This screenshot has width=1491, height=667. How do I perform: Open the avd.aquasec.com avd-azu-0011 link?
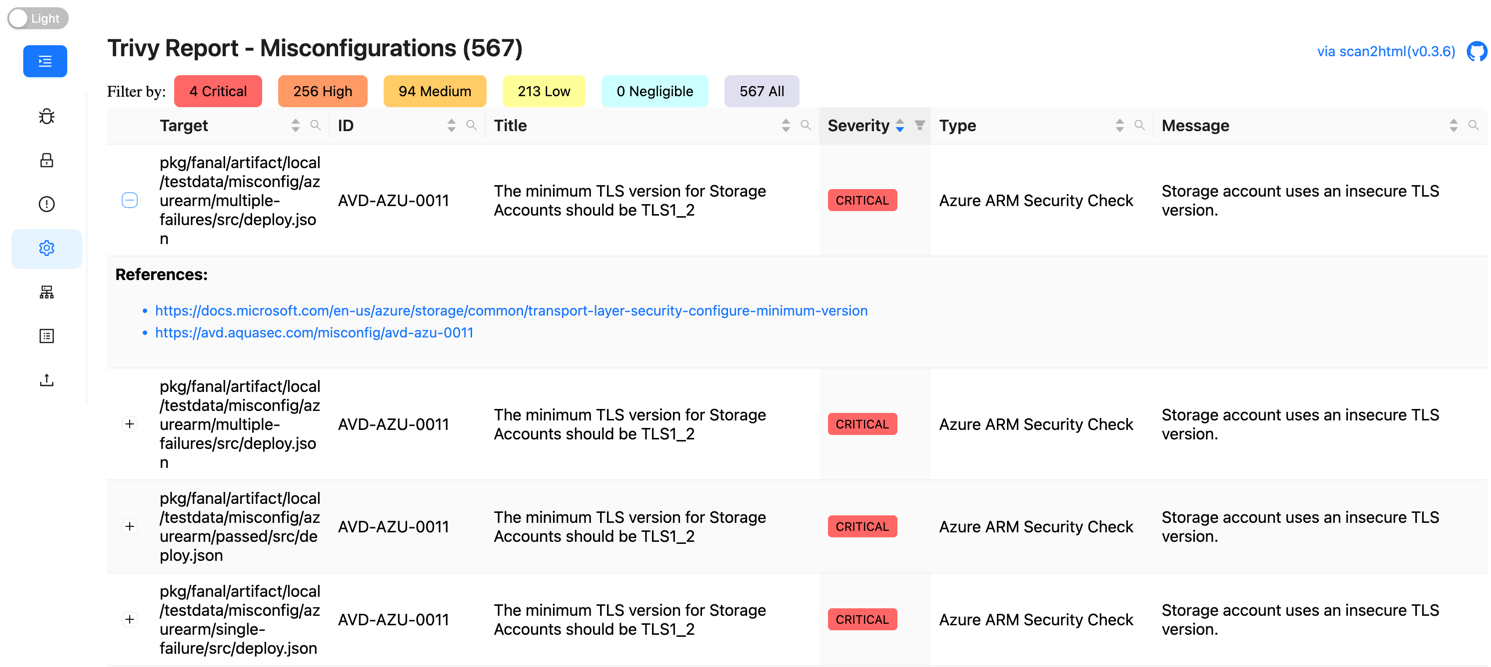click(x=314, y=333)
